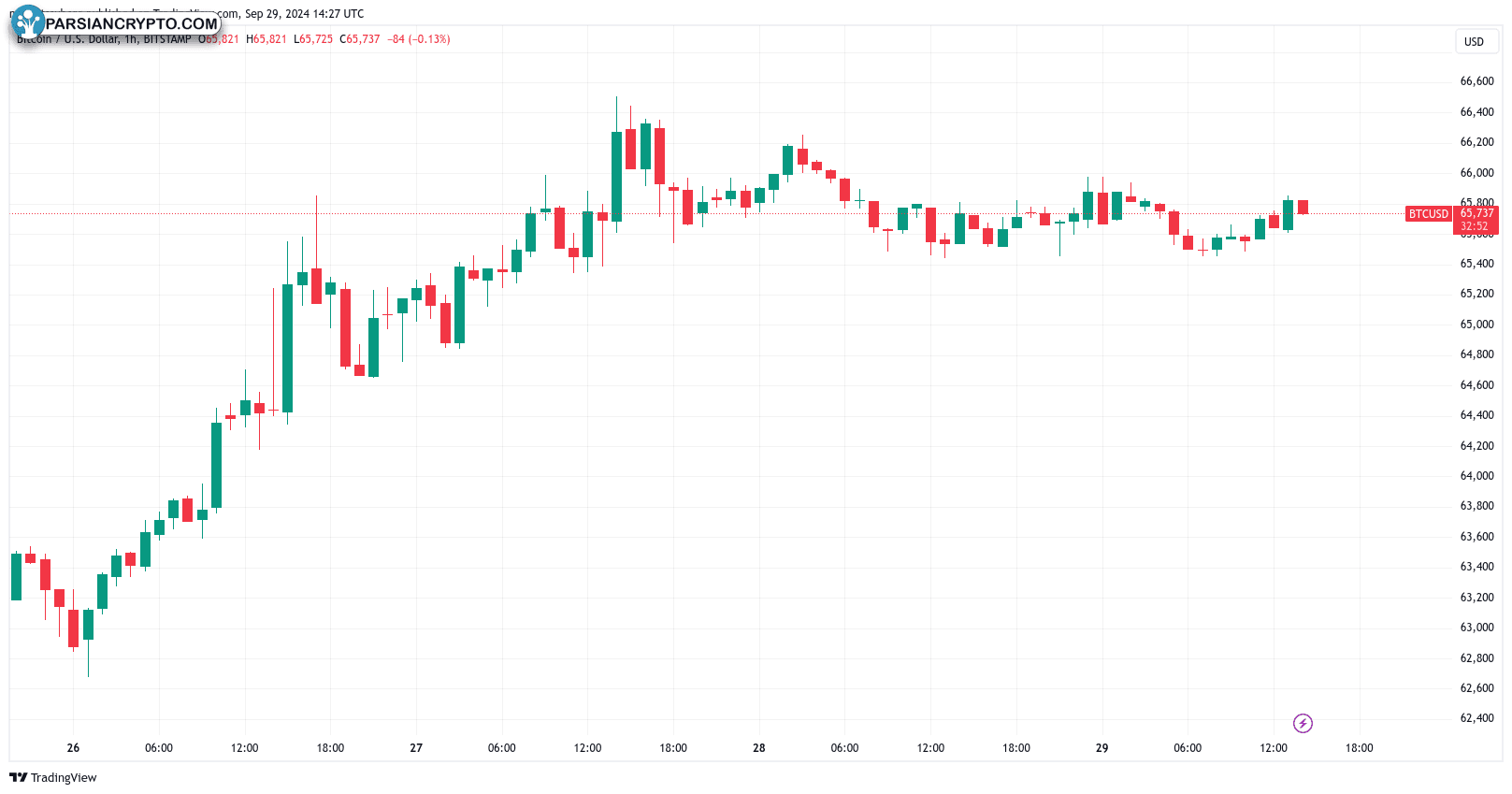Click the low value L65,725 in header
1512x794 pixels.
[313, 39]
